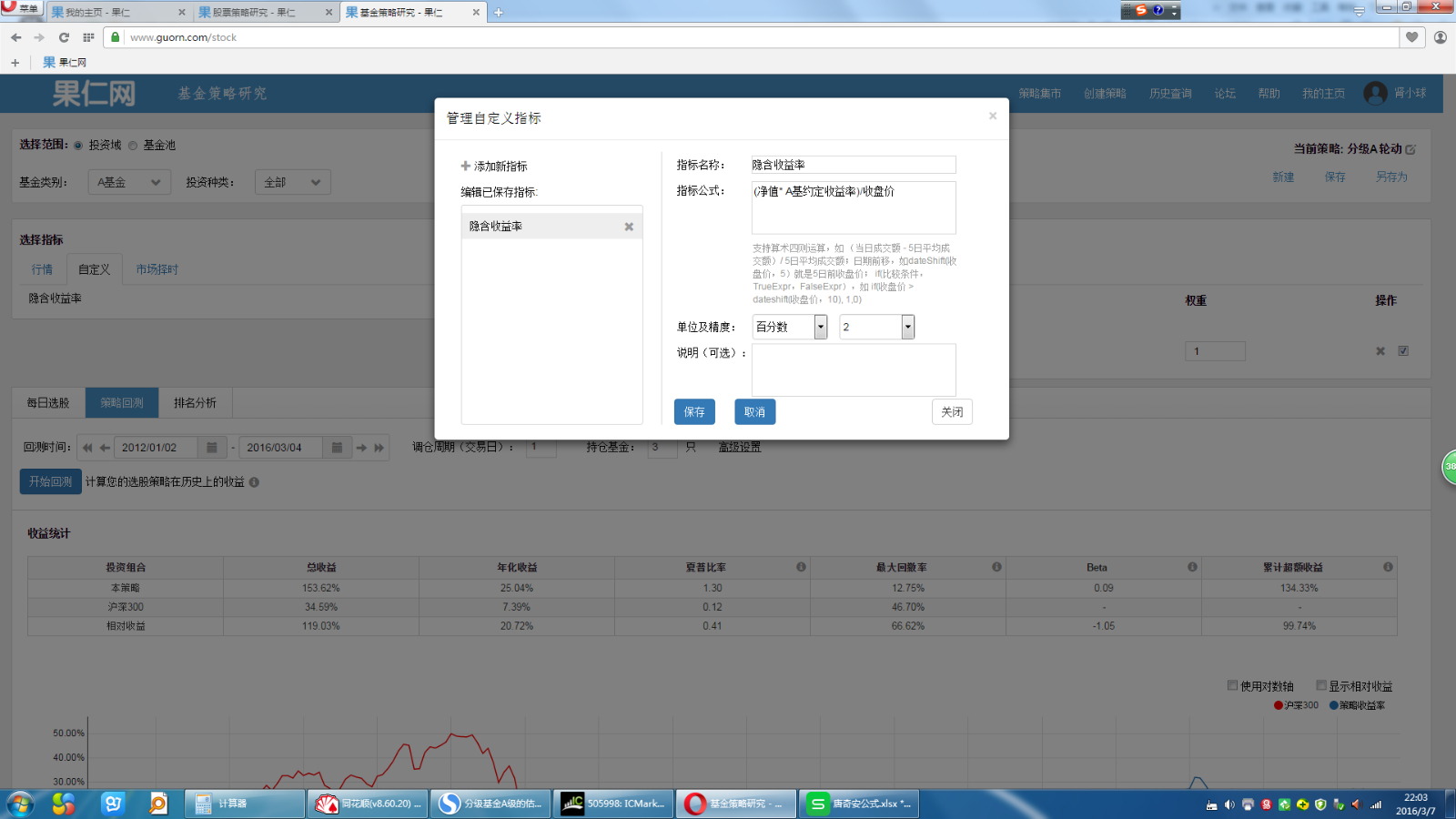
Task: Switch to the 市场择时 tab
Action: coord(157,269)
